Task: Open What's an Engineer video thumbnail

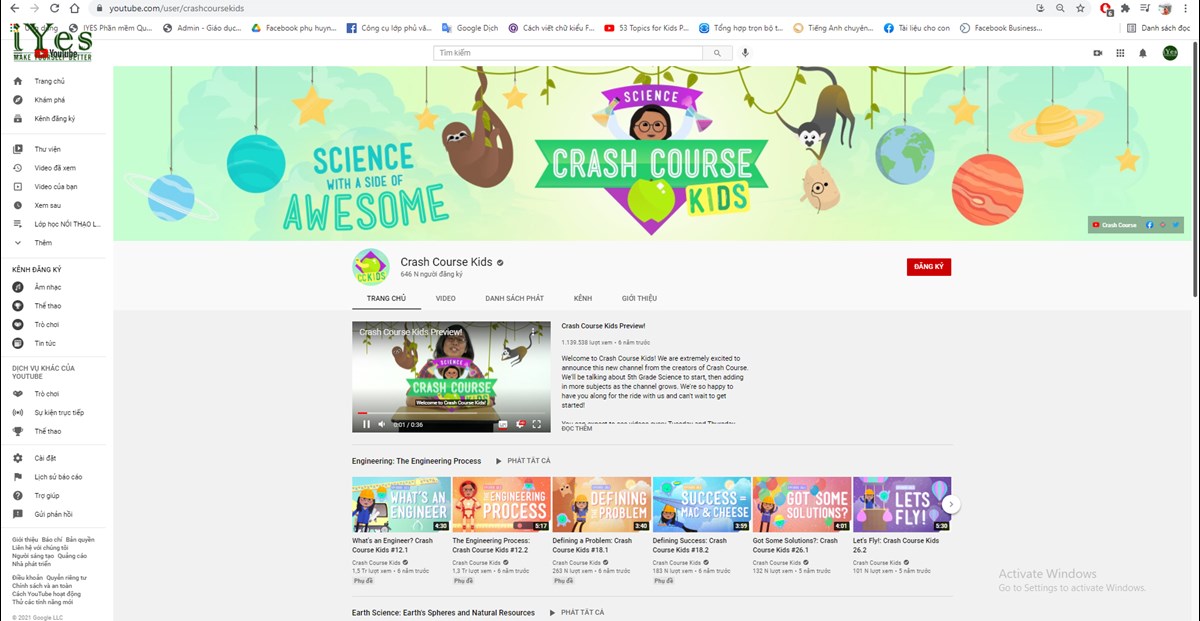Action: [401, 504]
